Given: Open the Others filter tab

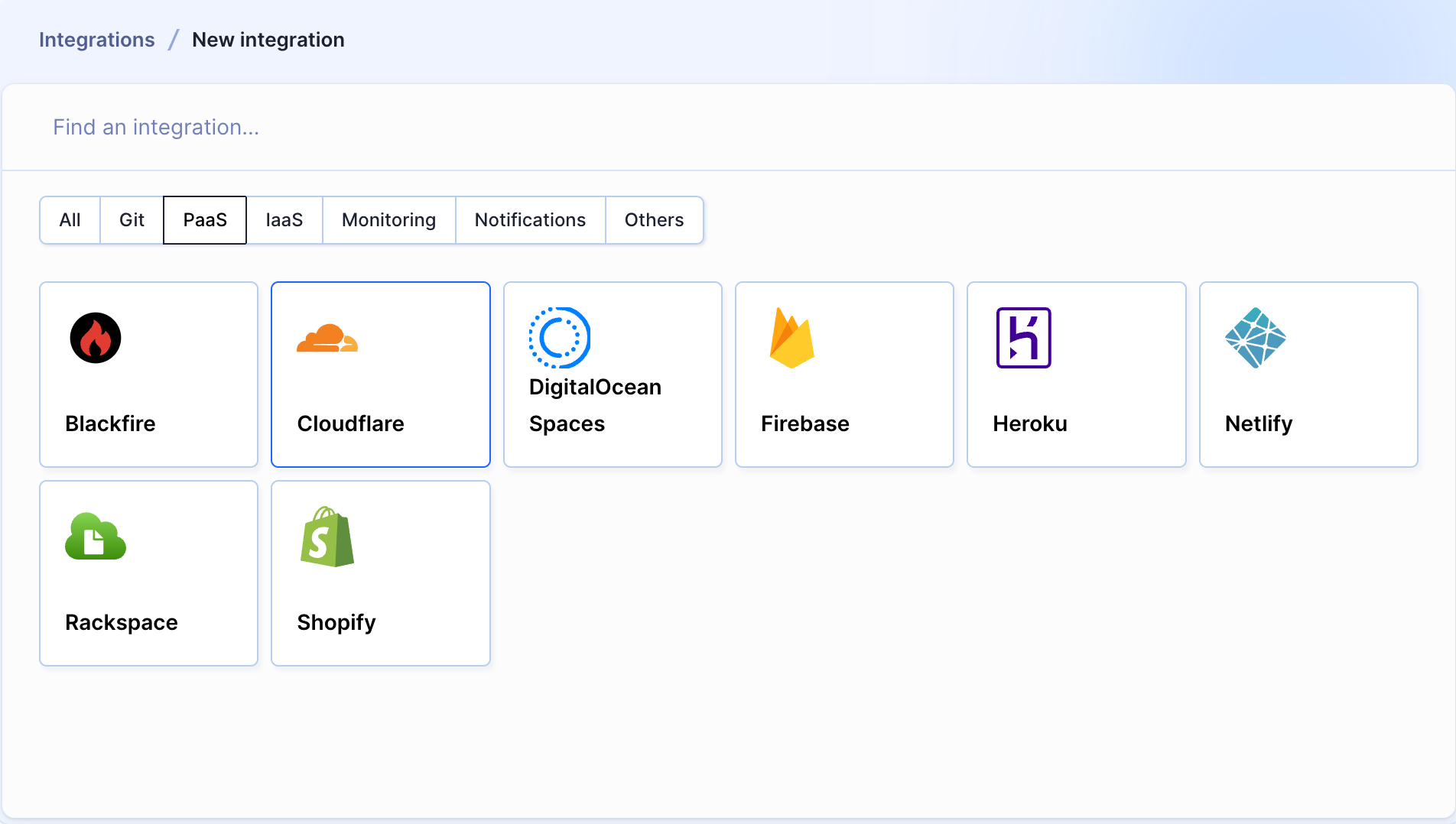Looking at the screenshot, I should click(x=655, y=220).
